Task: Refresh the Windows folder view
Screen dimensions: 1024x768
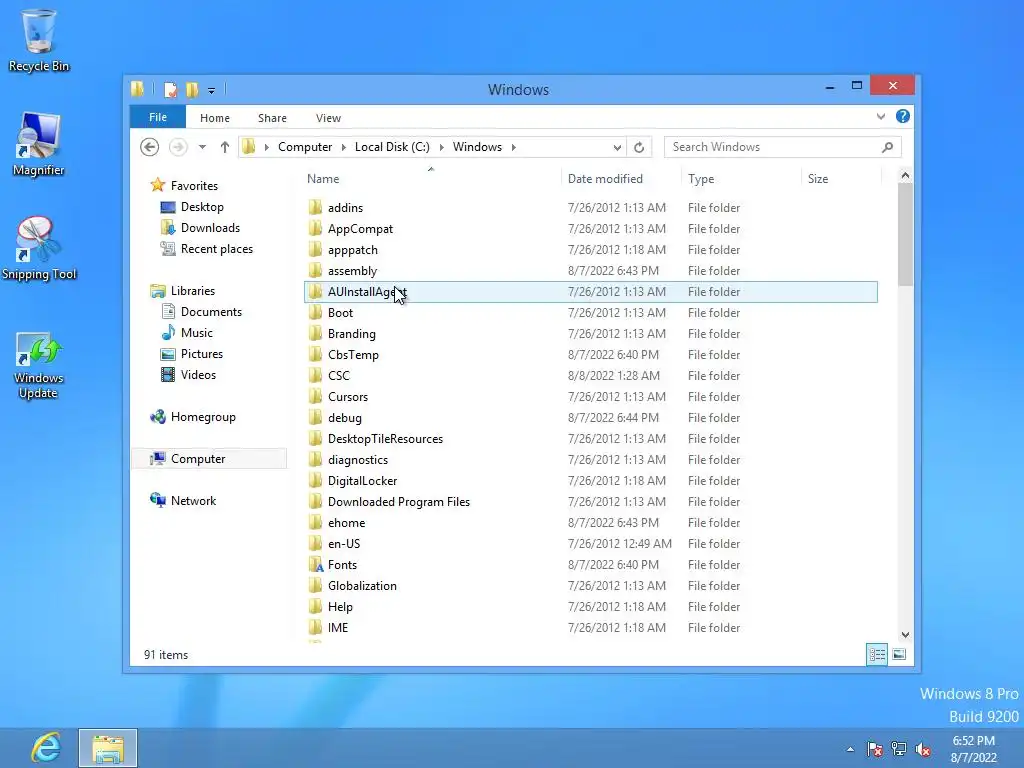Action: pos(639,148)
